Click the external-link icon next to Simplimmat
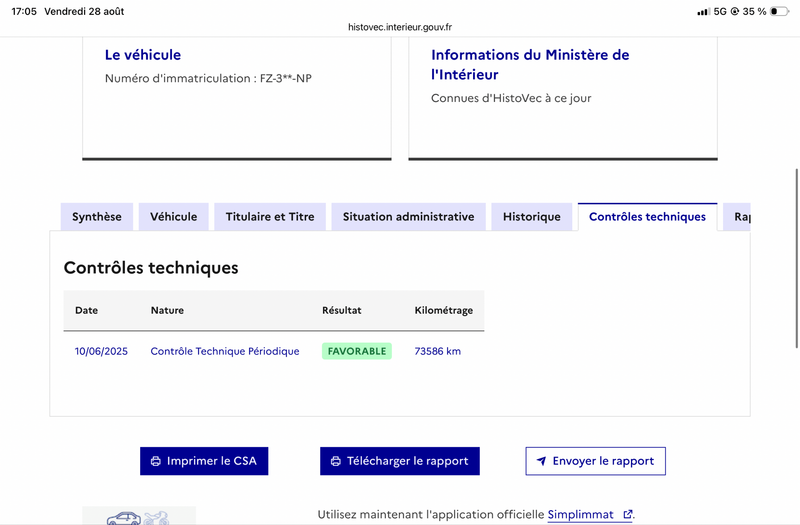The image size is (800, 525). tap(628, 514)
